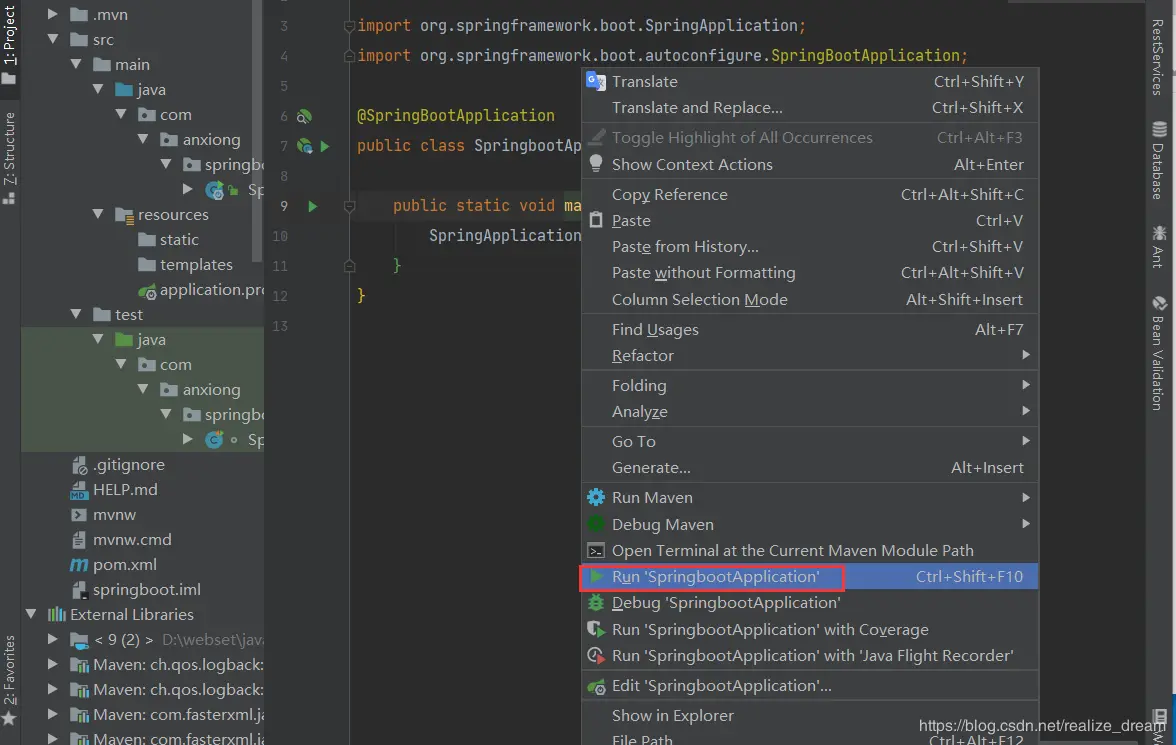Click the Spring bean gutter icon on line 6
Image resolution: width=1176 pixels, height=745 pixels.
click(304, 116)
